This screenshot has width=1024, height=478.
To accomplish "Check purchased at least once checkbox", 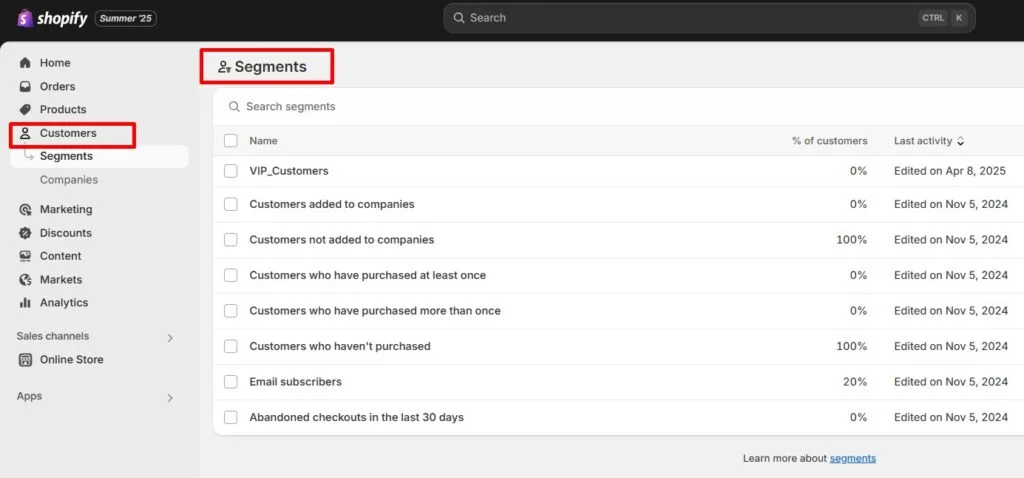I will (x=231, y=276).
